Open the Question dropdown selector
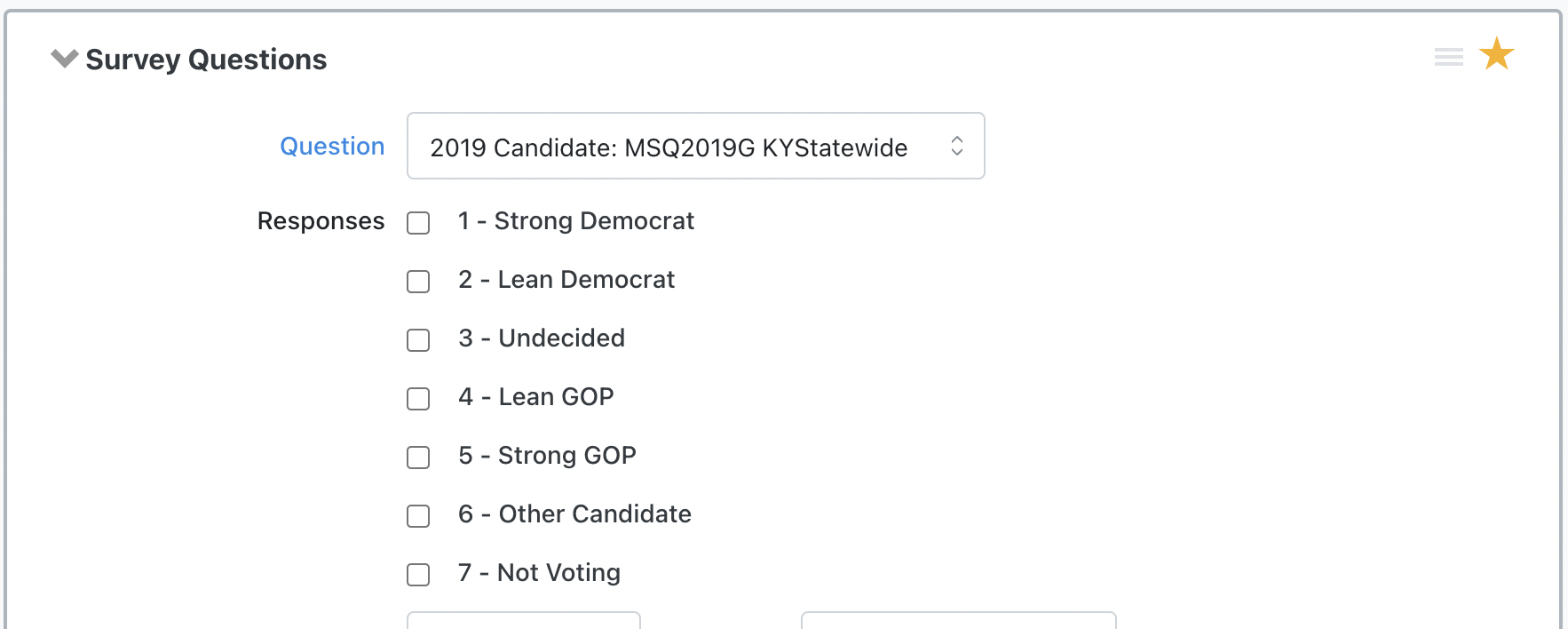Viewport: 1568px width, 629px height. pyautogui.click(x=695, y=147)
